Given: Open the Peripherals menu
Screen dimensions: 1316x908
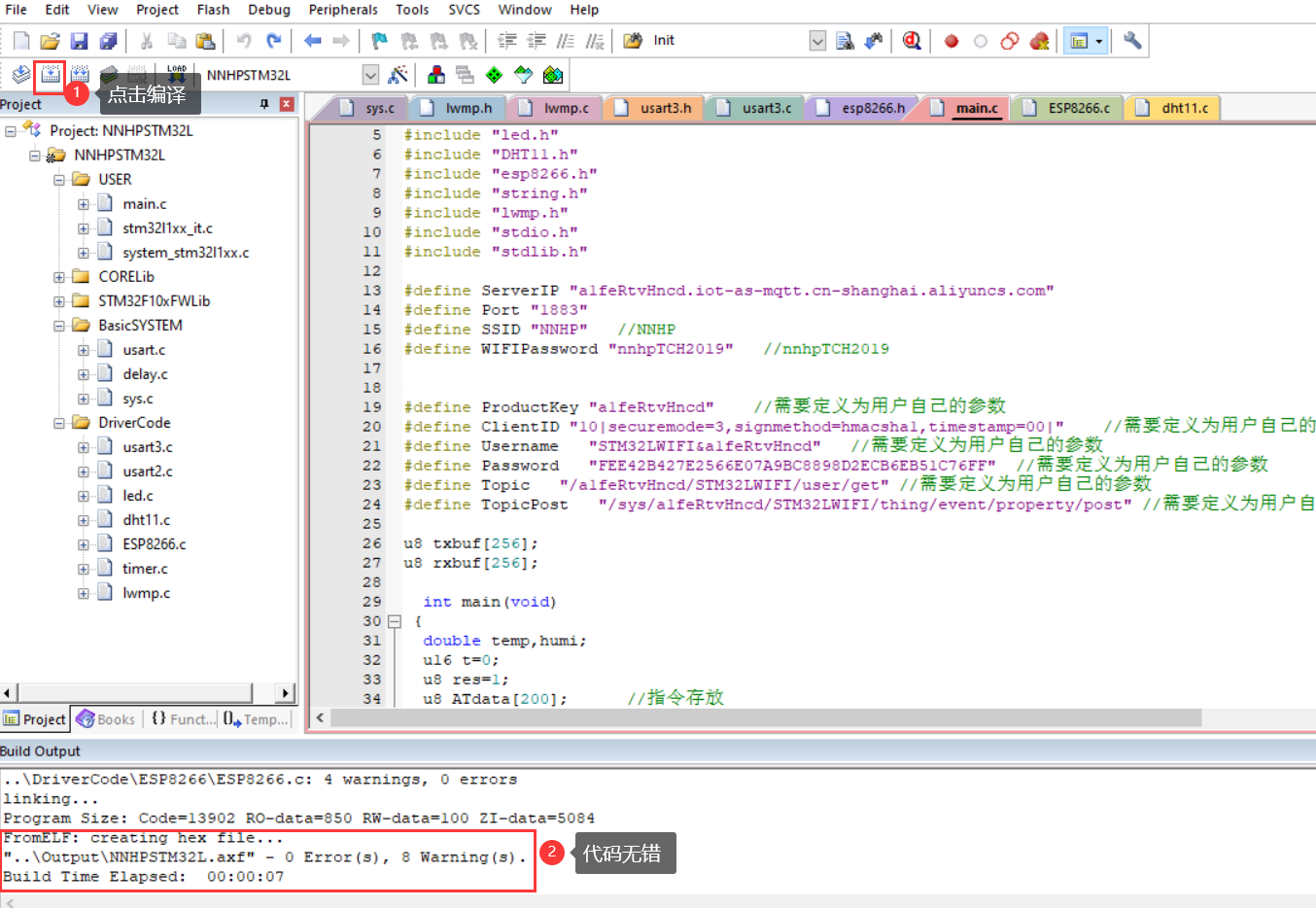Looking at the screenshot, I should click(x=343, y=10).
